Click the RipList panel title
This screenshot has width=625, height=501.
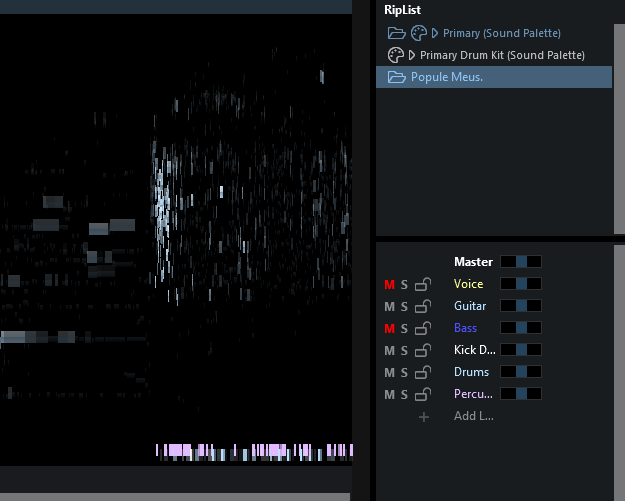403,10
